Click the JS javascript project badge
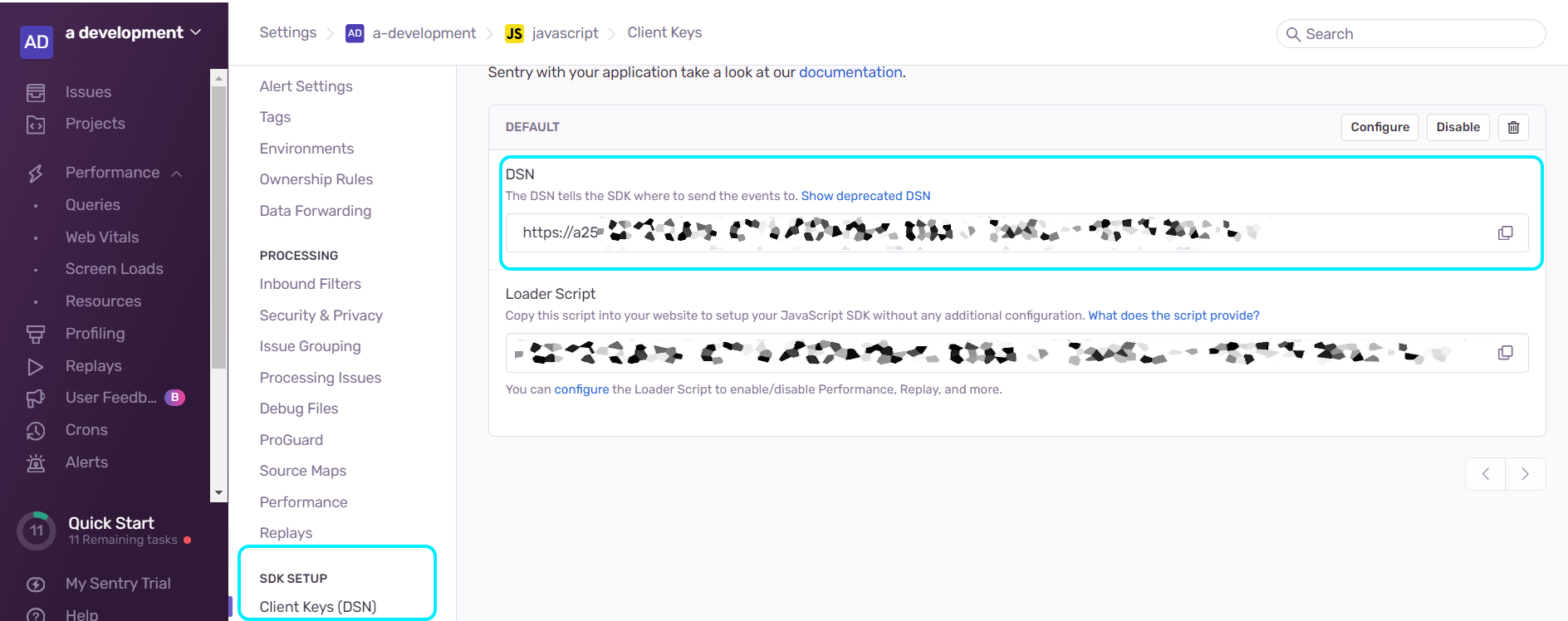 tap(514, 33)
